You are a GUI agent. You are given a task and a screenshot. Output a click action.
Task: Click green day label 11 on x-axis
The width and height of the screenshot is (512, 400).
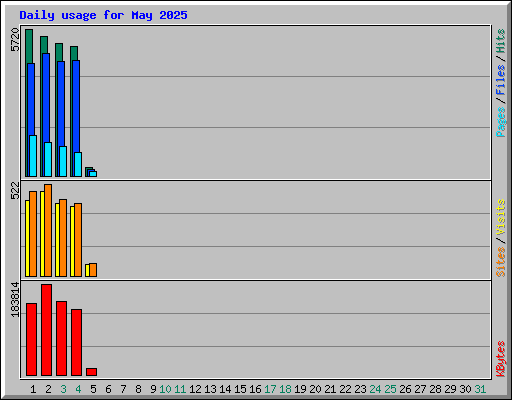pyautogui.click(x=180, y=389)
